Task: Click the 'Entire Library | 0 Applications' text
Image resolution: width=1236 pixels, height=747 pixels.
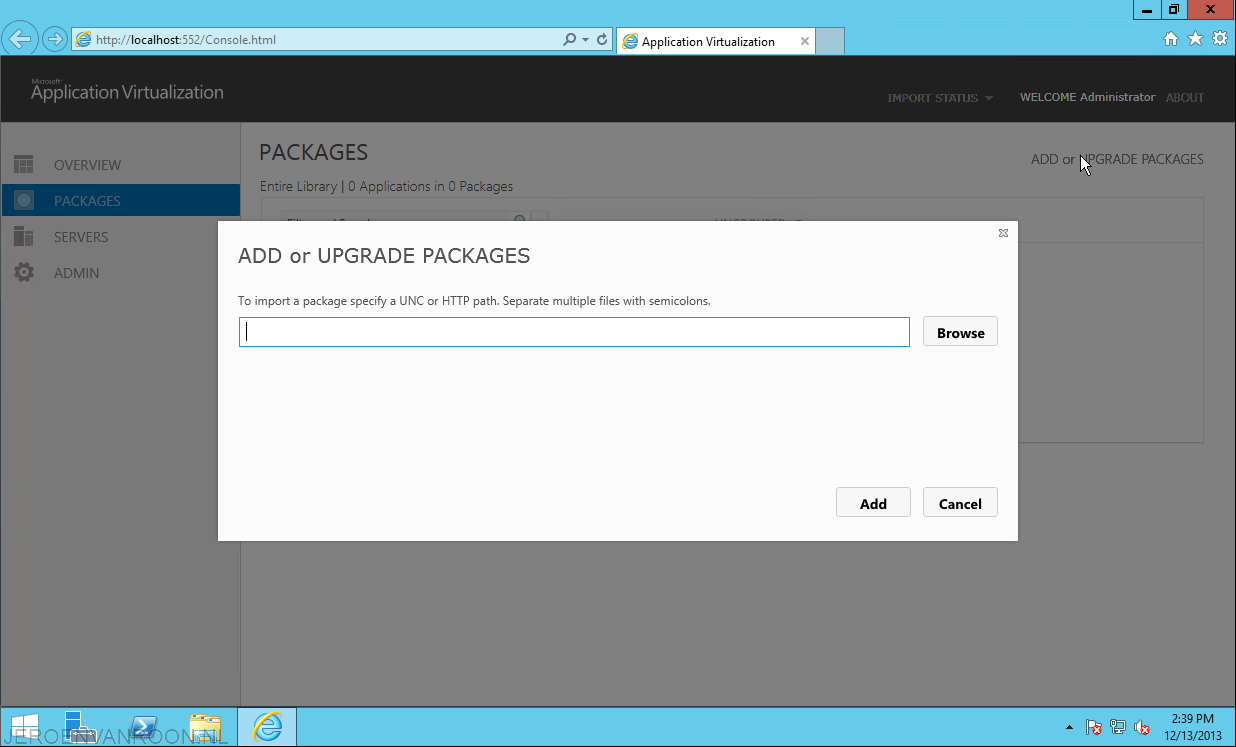Action: [386, 186]
